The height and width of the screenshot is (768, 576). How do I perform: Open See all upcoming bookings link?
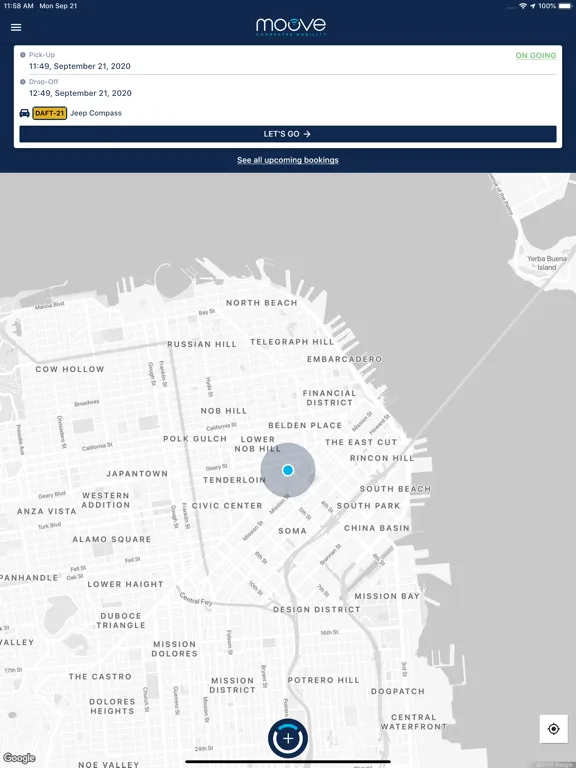[x=288, y=160]
